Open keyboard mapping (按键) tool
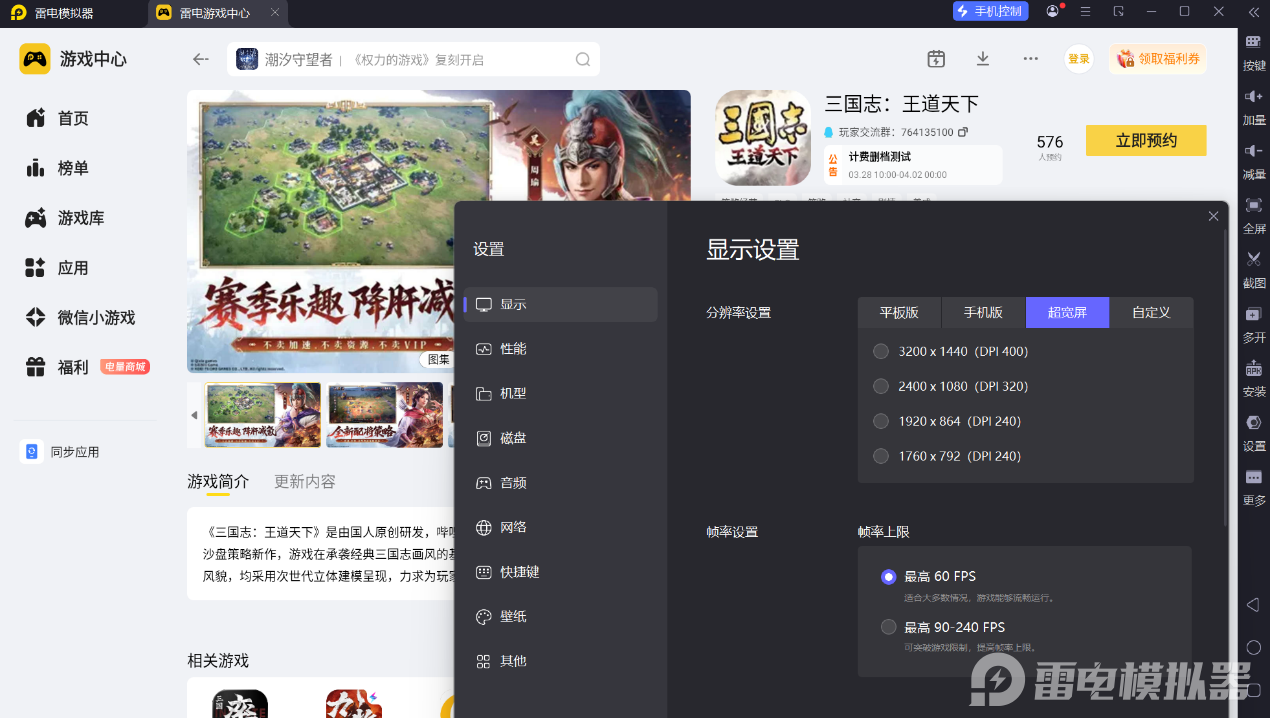 (x=1253, y=43)
